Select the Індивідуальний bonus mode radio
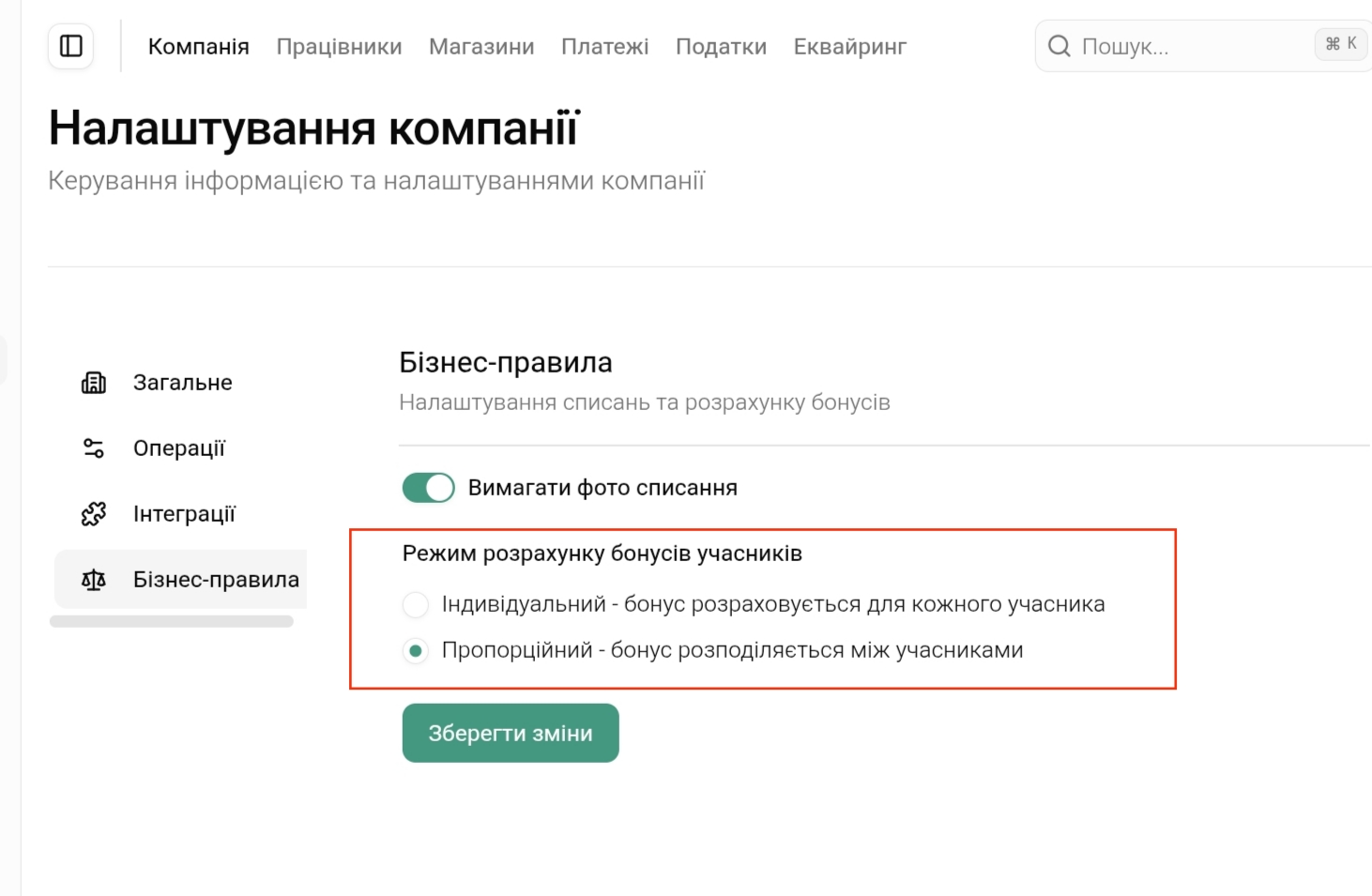Screen dimensions: 1372x896 [416, 605]
